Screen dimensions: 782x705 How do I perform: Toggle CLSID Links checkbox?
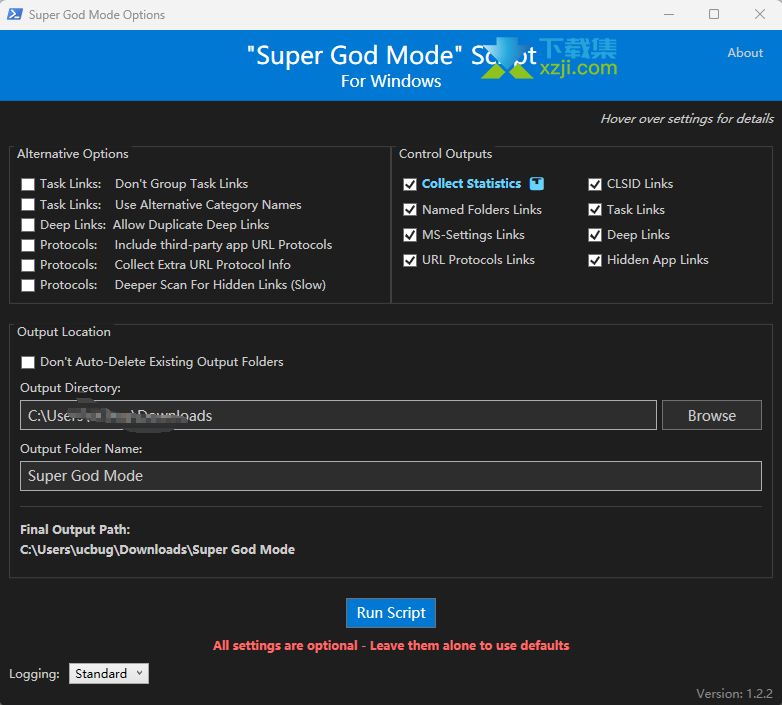pos(595,184)
